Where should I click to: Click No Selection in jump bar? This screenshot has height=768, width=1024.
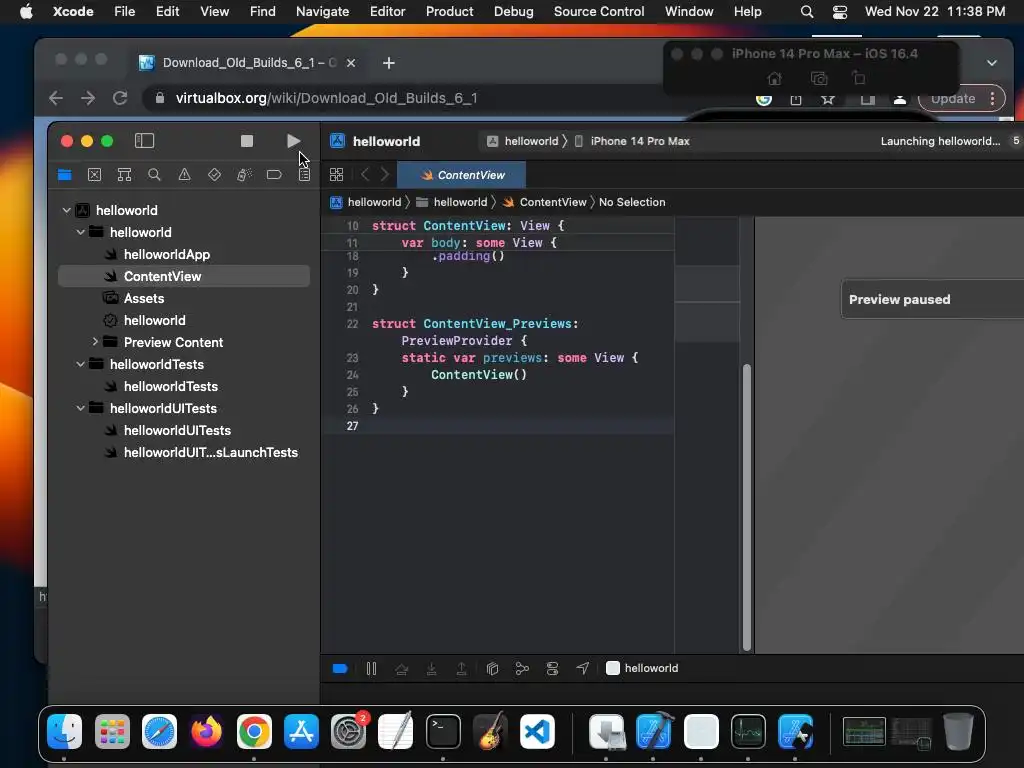click(x=632, y=202)
